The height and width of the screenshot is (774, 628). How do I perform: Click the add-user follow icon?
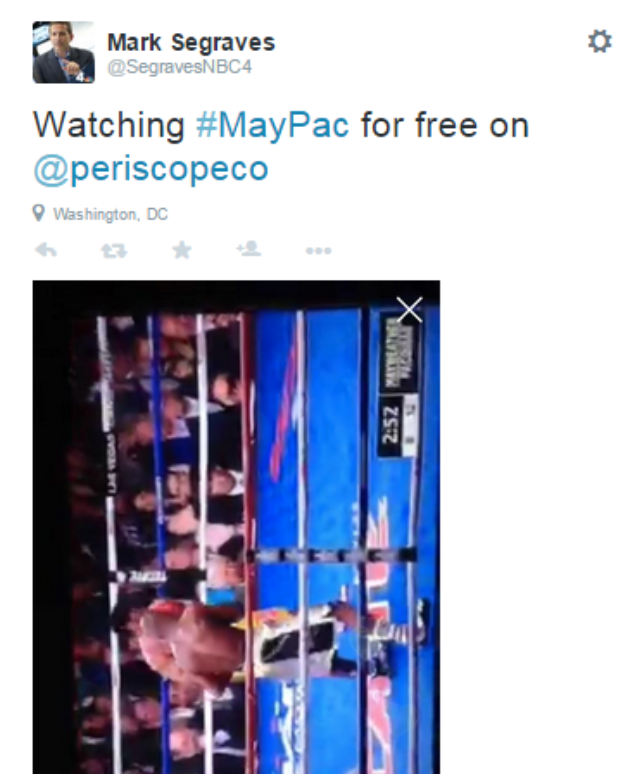(249, 249)
